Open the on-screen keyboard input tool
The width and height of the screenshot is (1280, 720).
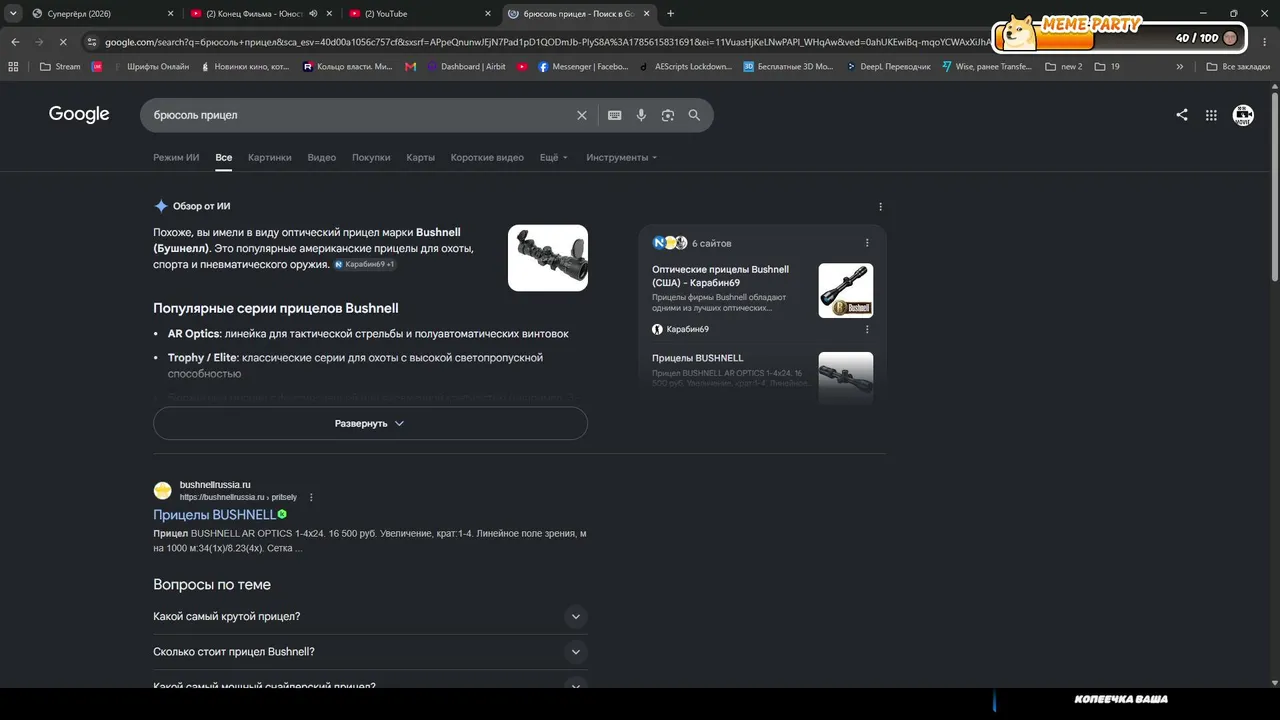click(615, 115)
